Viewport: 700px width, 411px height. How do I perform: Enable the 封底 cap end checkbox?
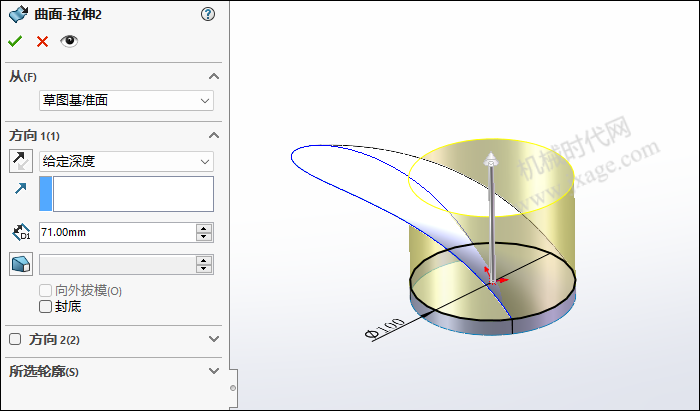[x=46, y=307]
